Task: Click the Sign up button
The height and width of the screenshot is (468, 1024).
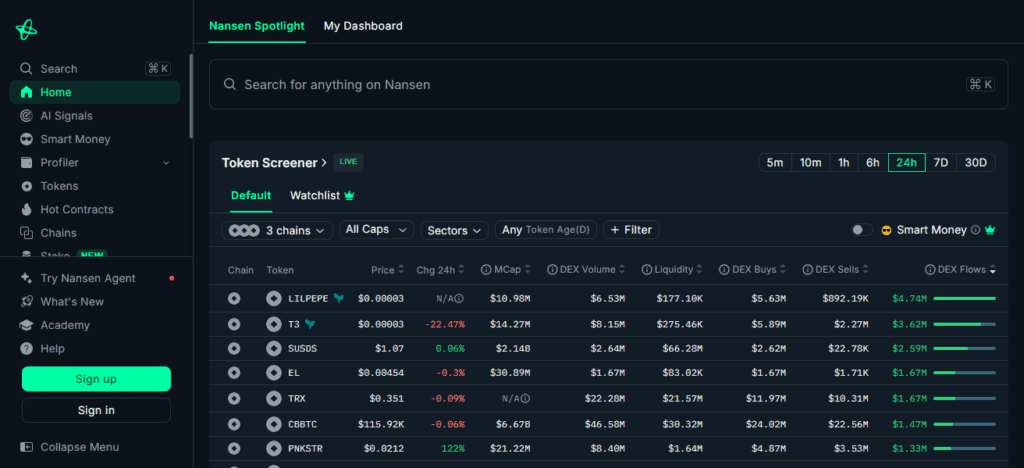Action: pos(96,379)
